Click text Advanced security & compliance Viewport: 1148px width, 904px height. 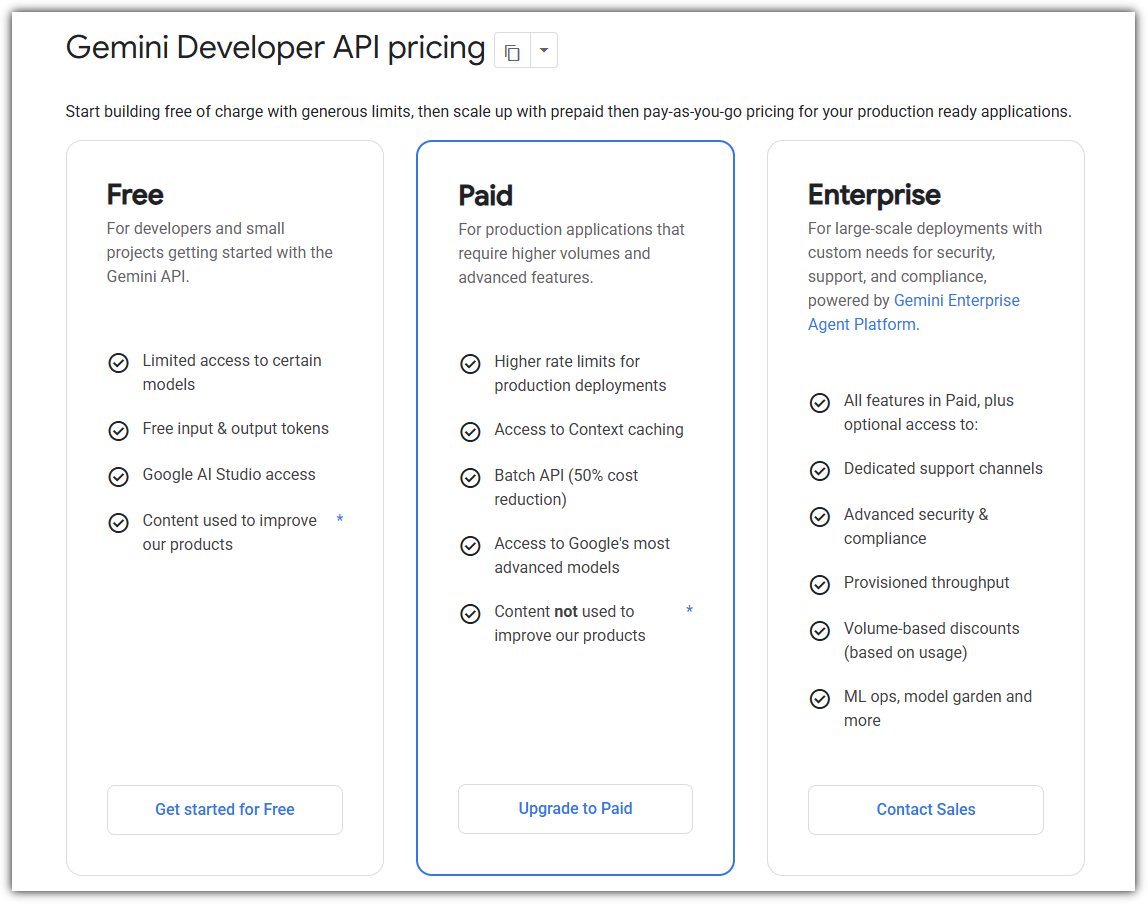(916, 526)
